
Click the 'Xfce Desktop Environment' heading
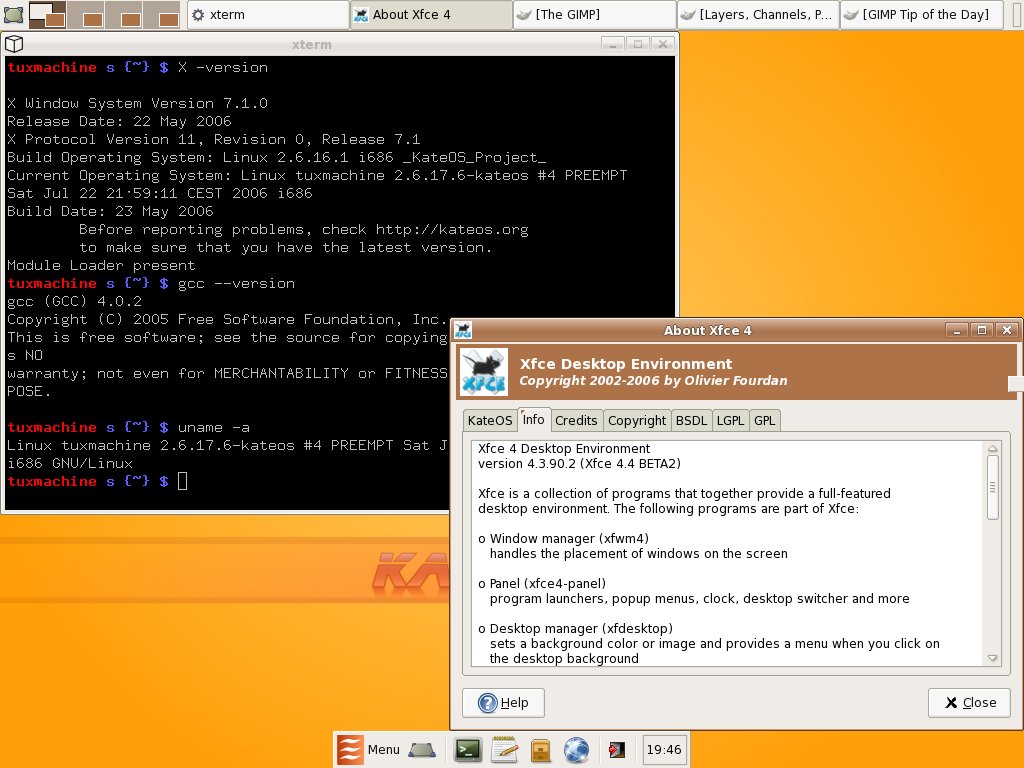626,364
